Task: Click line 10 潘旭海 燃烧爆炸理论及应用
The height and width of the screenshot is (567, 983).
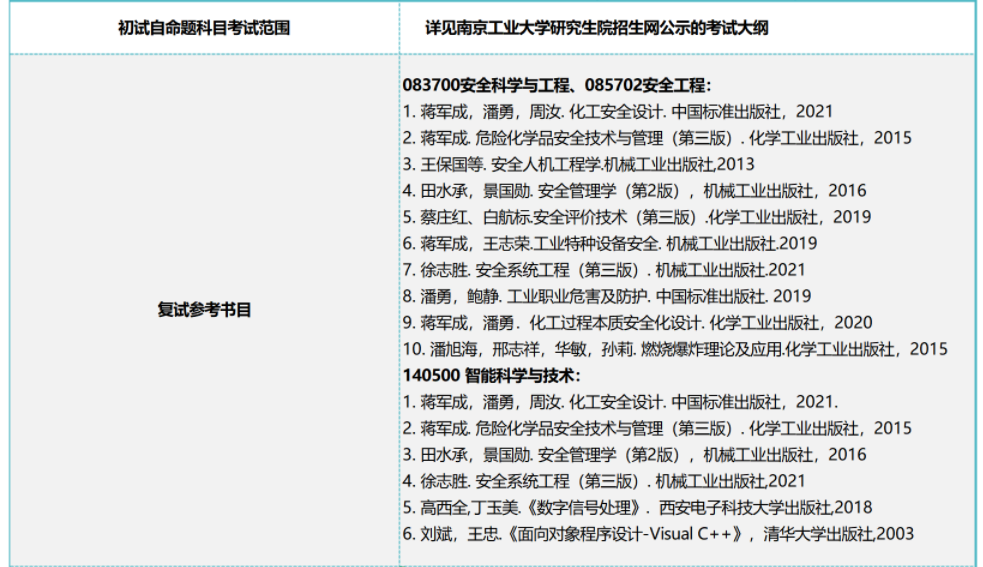Action: click(675, 349)
